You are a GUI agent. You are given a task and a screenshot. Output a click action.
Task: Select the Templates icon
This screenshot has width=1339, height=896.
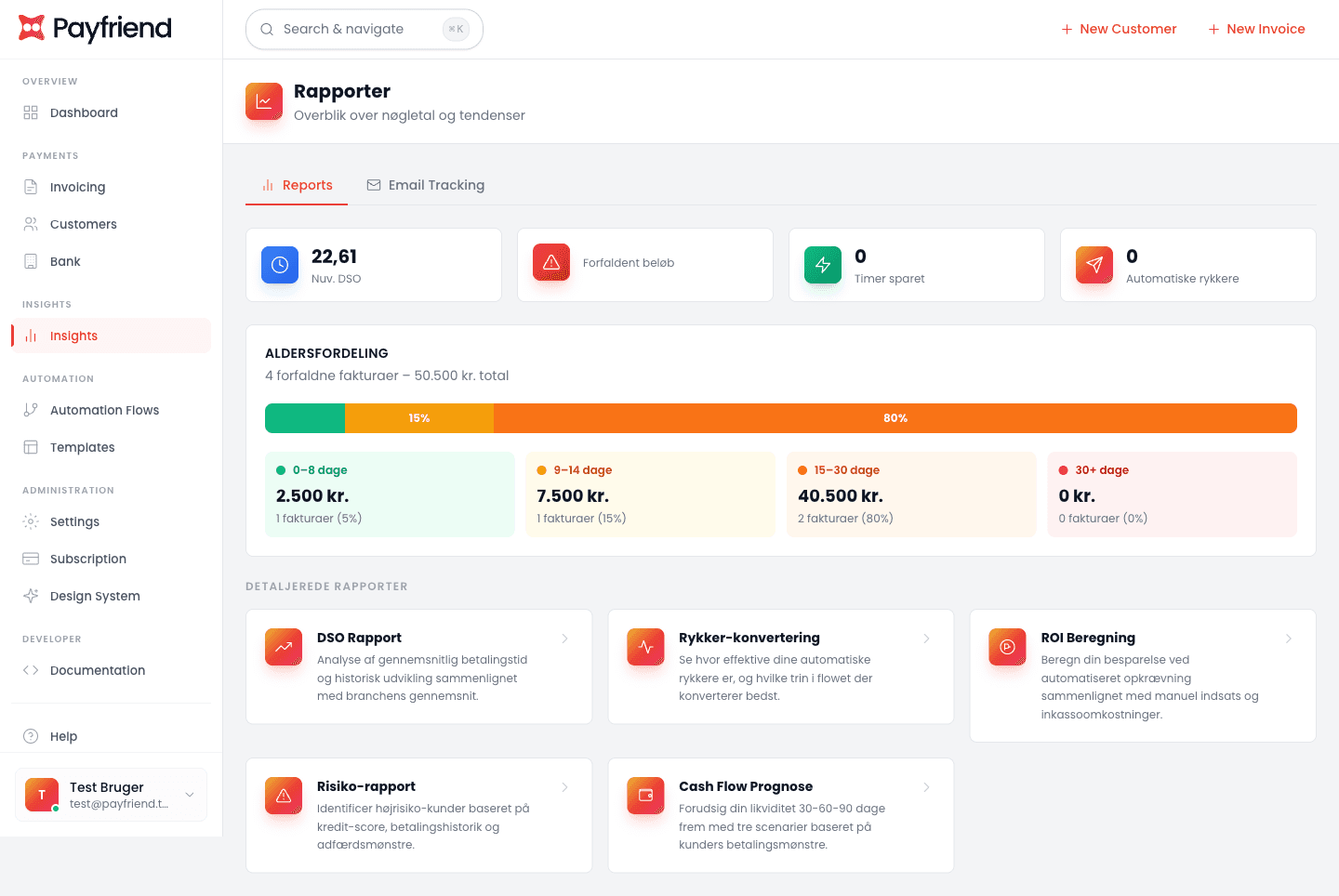(31, 447)
